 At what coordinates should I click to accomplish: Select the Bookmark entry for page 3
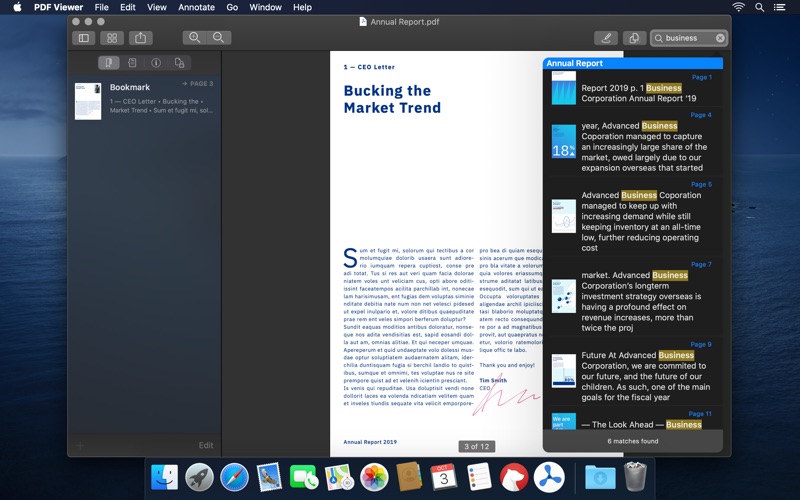point(144,100)
